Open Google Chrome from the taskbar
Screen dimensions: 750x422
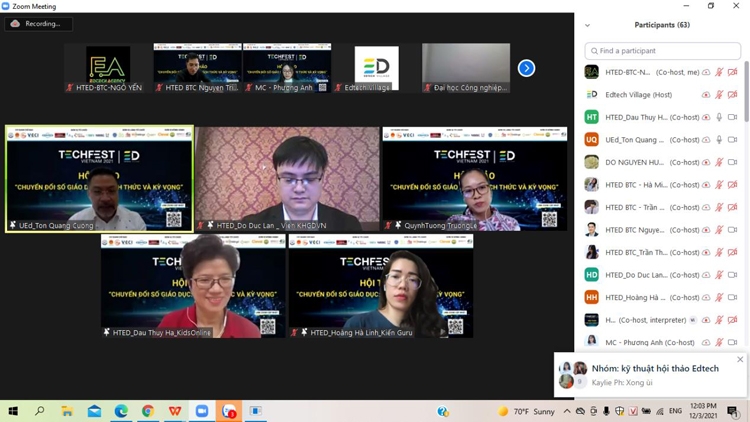[148, 411]
